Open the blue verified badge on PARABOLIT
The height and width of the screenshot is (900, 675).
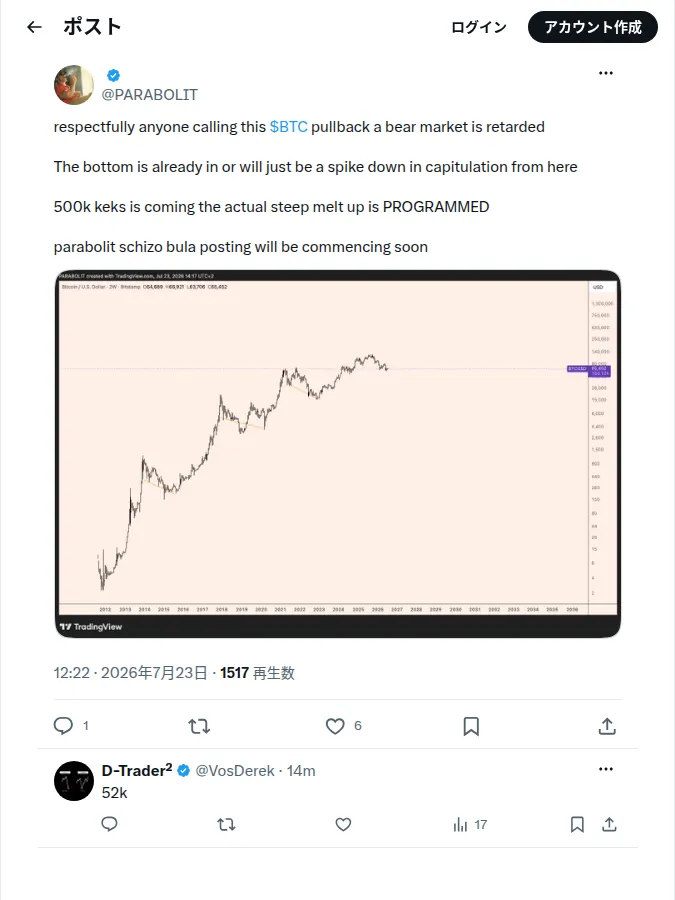pos(114,75)
